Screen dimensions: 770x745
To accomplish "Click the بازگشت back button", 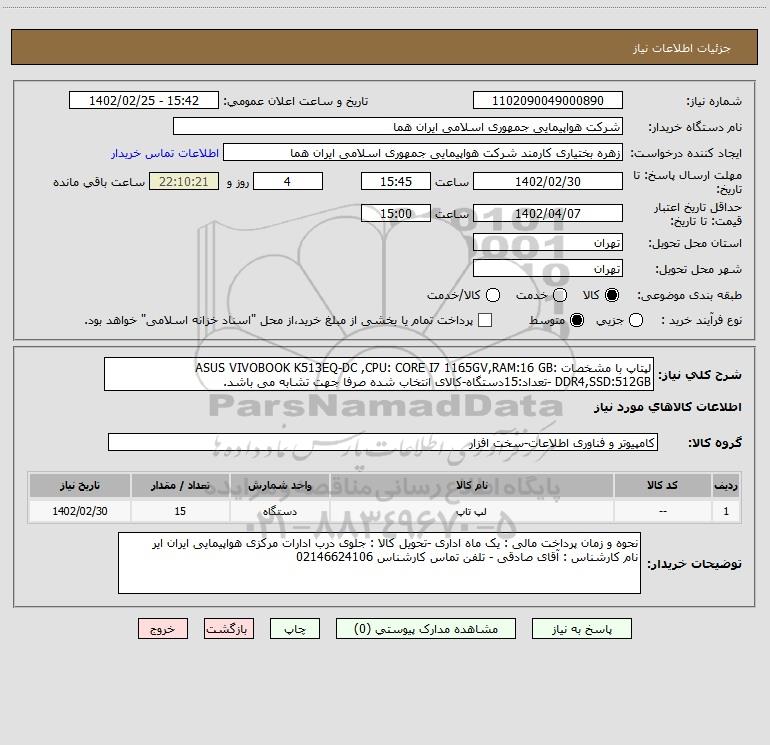I will tap(228, 629).
